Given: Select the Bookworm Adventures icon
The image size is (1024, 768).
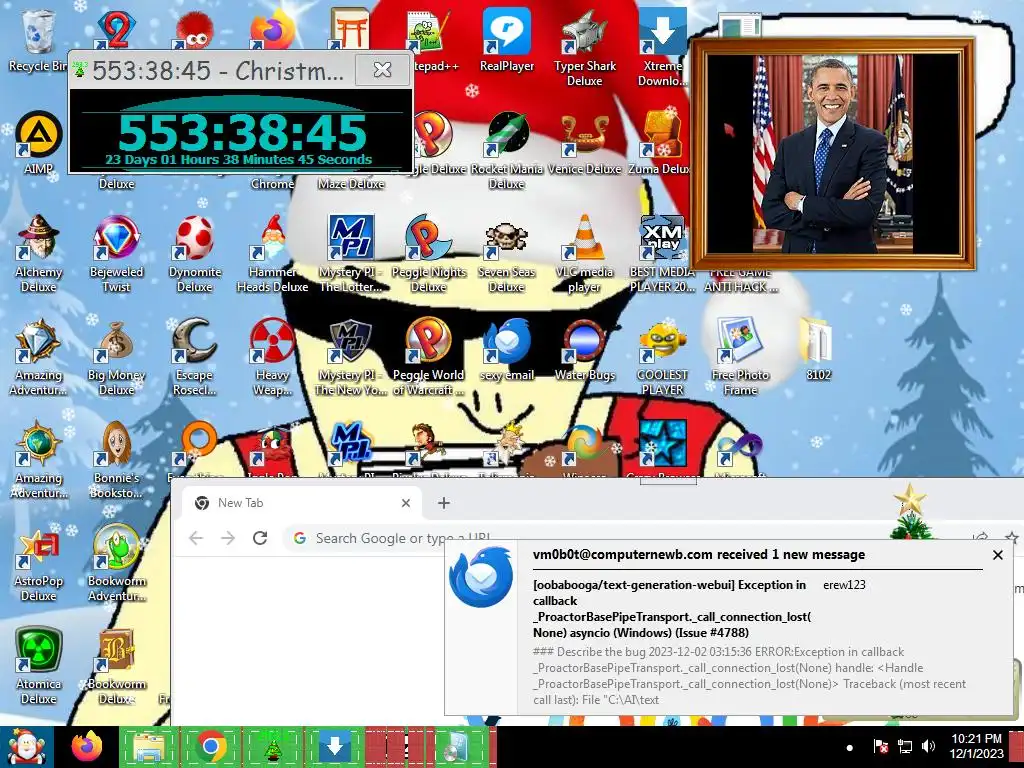Looking at the screenshot, I should pyautogui.click(x=116, y=563).
